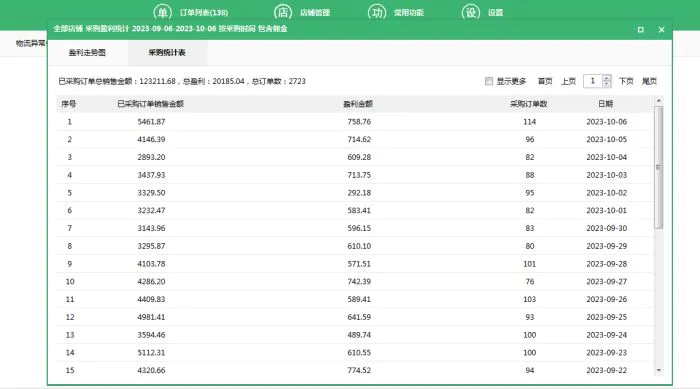This screenshot has height=389, width=700.
Task: Select sales amount cell 2893.20
Action: tap(151, 157)
